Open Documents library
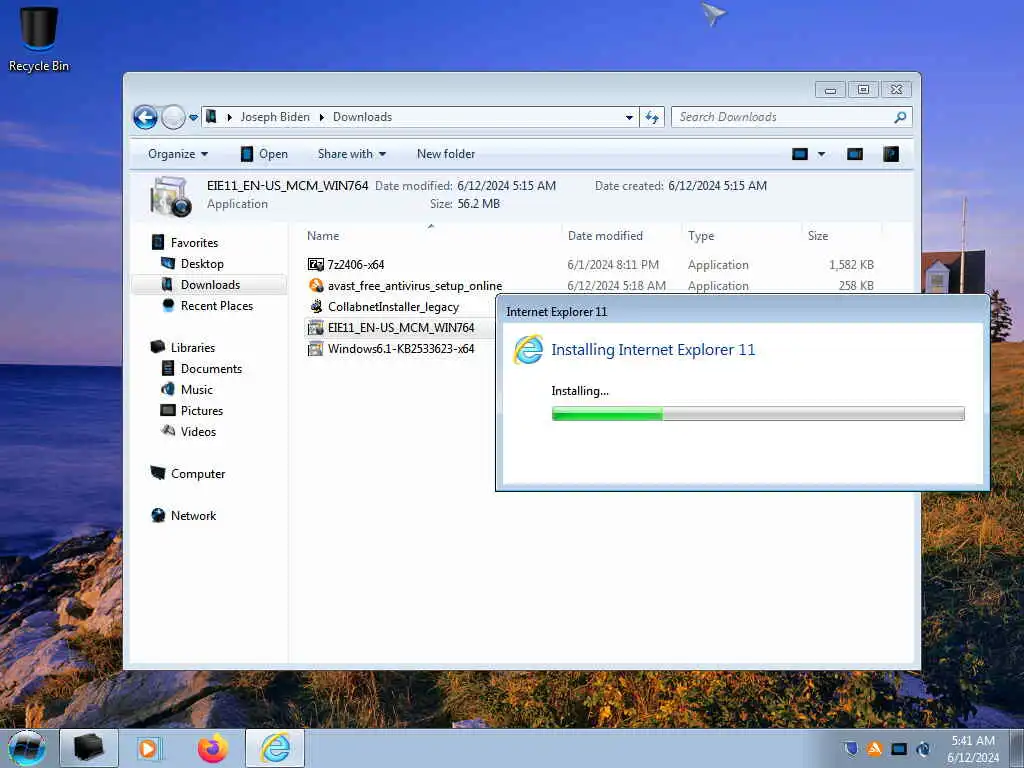Screen dimensions: 1024x768 [211, 368]
